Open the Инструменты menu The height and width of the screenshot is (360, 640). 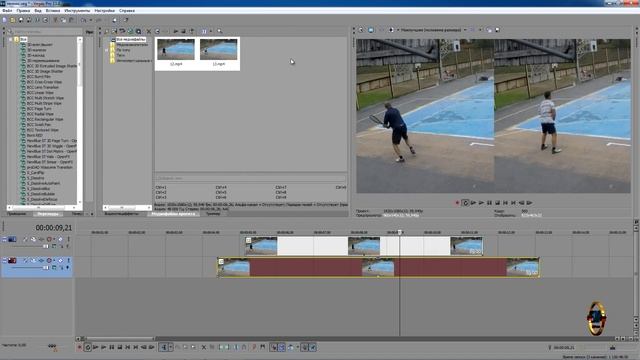[77, 11]
